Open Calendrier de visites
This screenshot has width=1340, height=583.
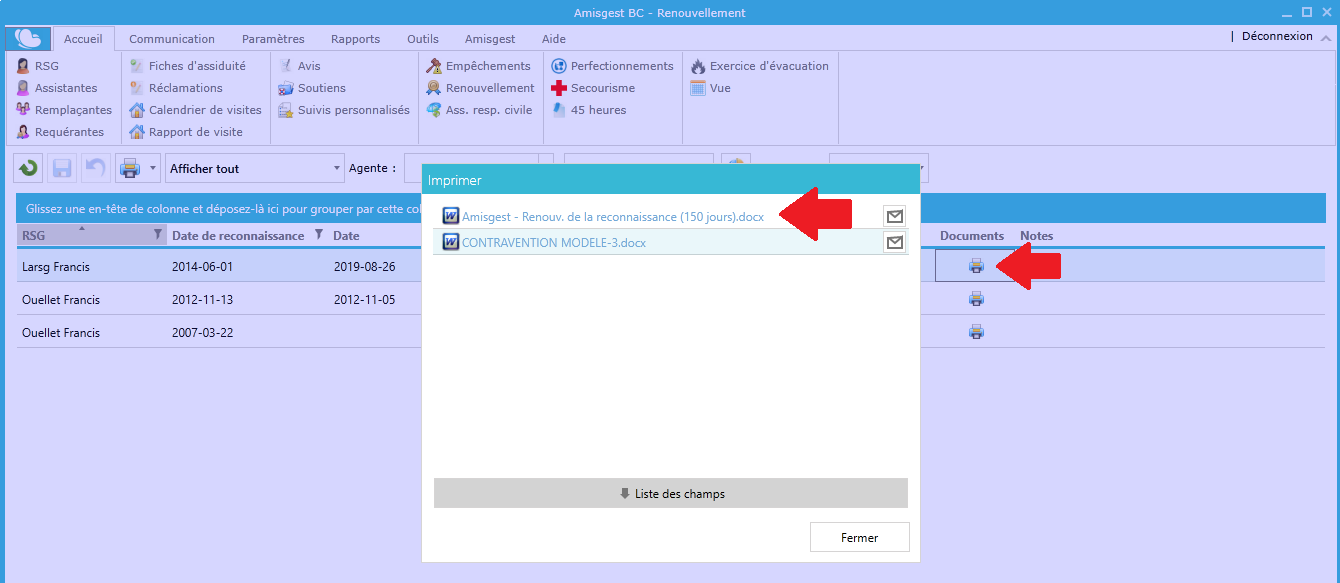(x=196, y=110)
